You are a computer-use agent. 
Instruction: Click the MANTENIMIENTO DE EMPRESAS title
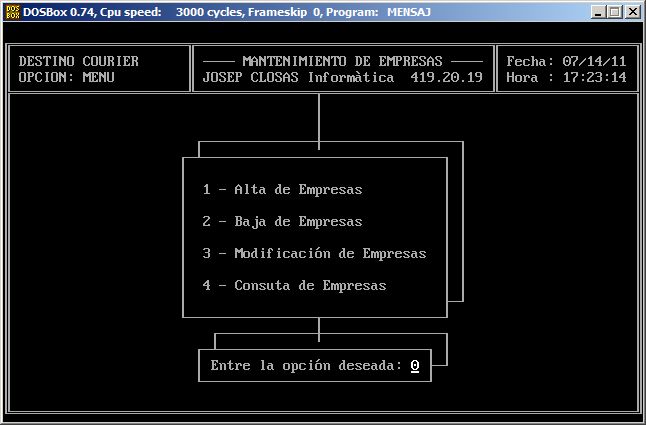click(342, 61)
